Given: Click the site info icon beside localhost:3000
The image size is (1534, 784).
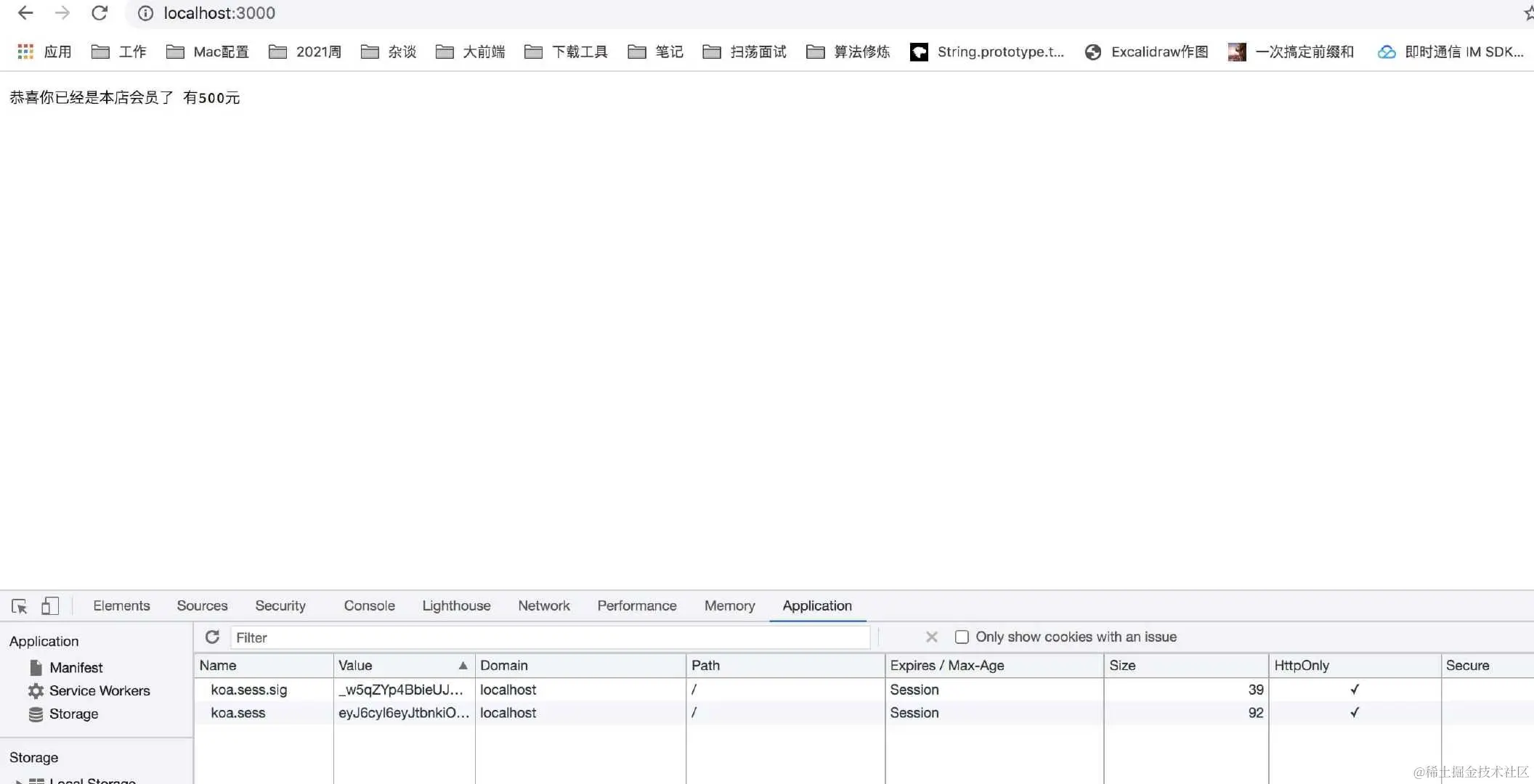Looking at the screenshot, I should pyautogui.click(x=146, y=13).
